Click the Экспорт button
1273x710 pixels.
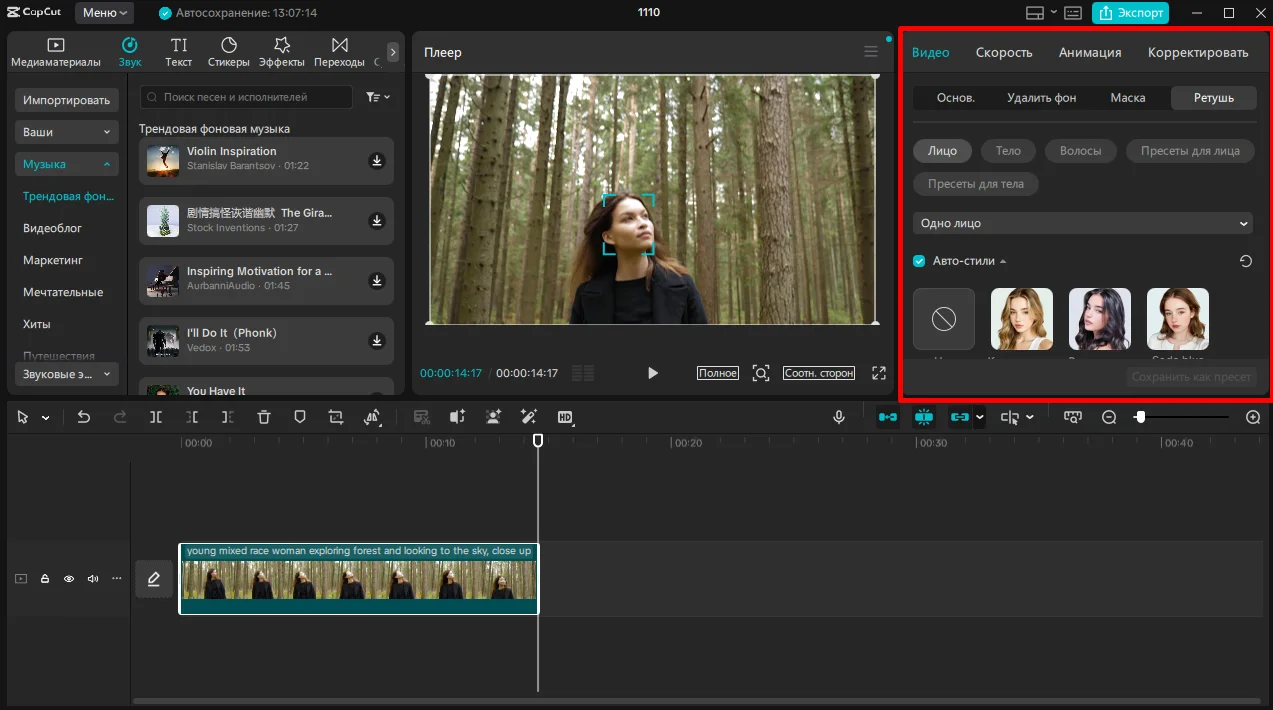click(1130, 13)
